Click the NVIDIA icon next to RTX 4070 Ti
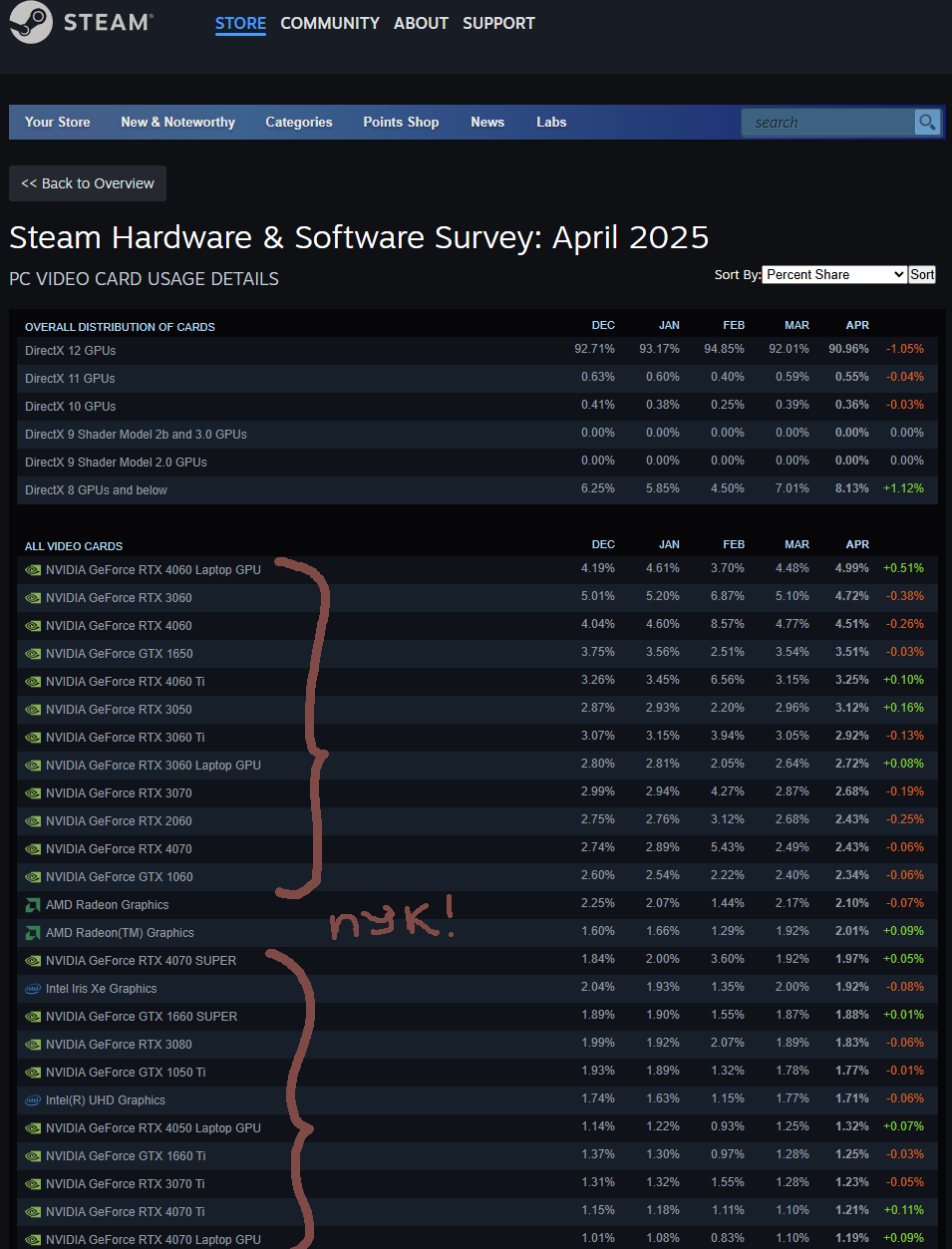952x1249 pixels. click(x=33, y=1212)
